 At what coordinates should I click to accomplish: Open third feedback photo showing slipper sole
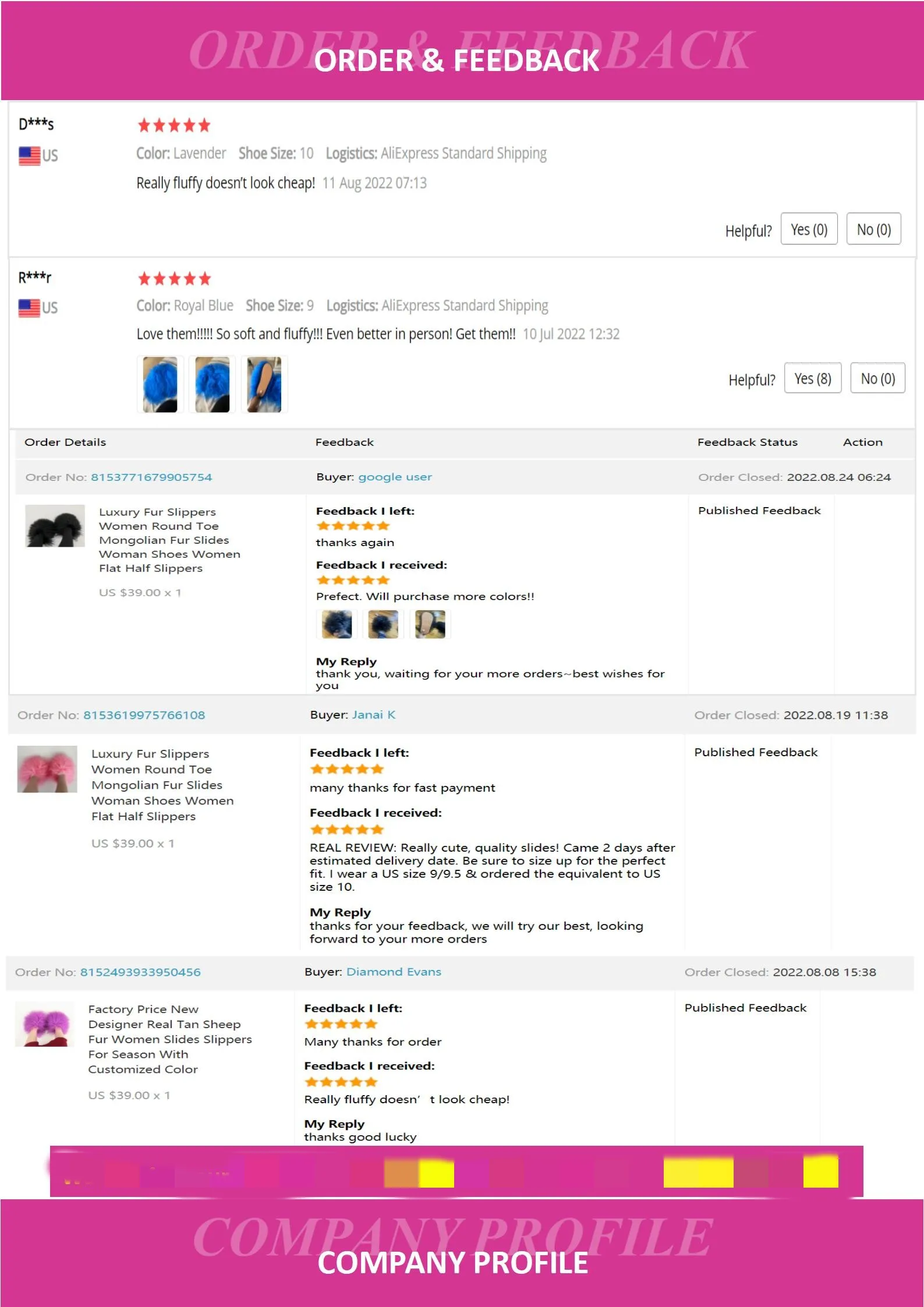[430, 625]
